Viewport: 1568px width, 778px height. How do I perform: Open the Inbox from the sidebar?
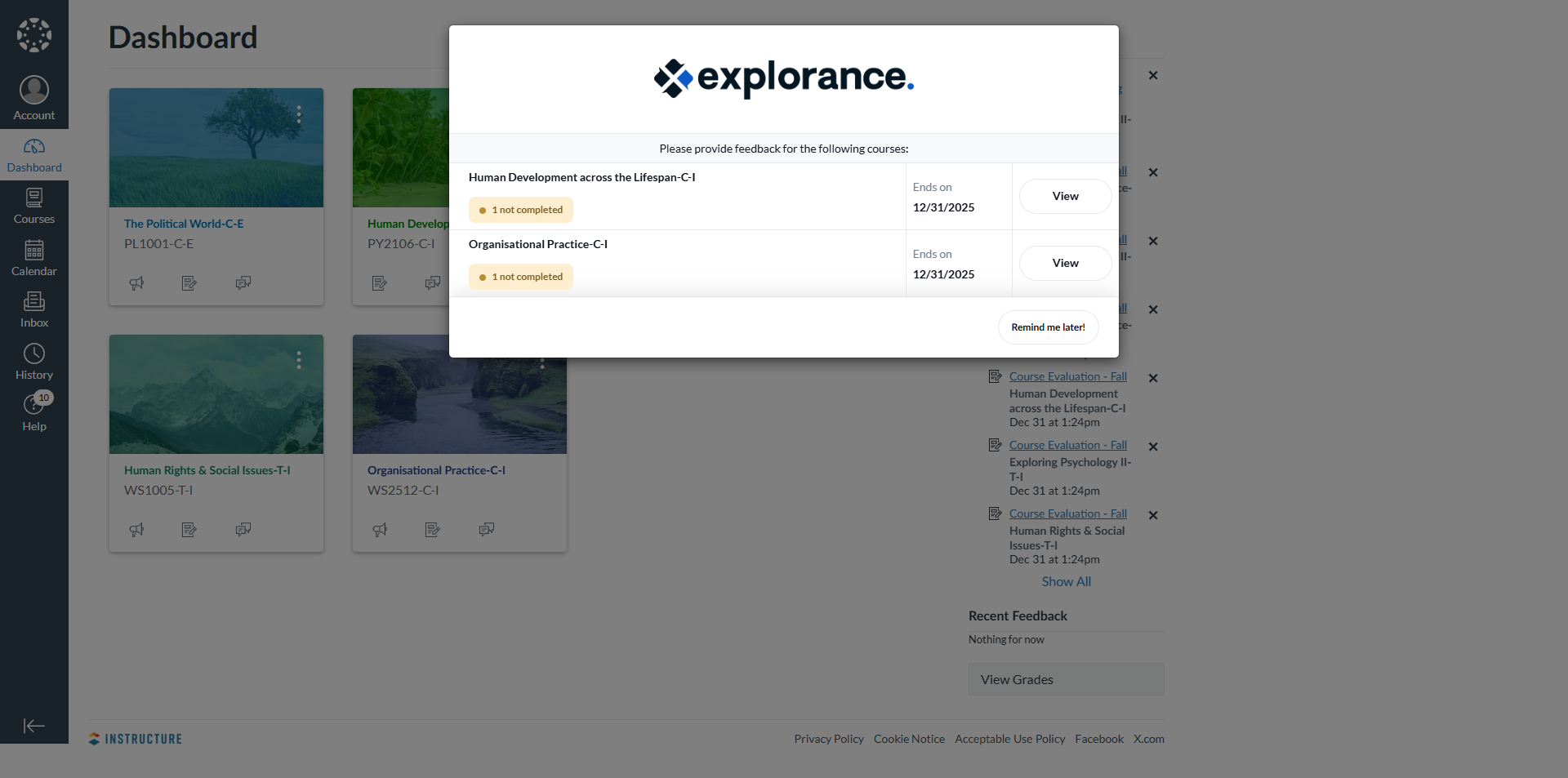(x=34, y=310)
